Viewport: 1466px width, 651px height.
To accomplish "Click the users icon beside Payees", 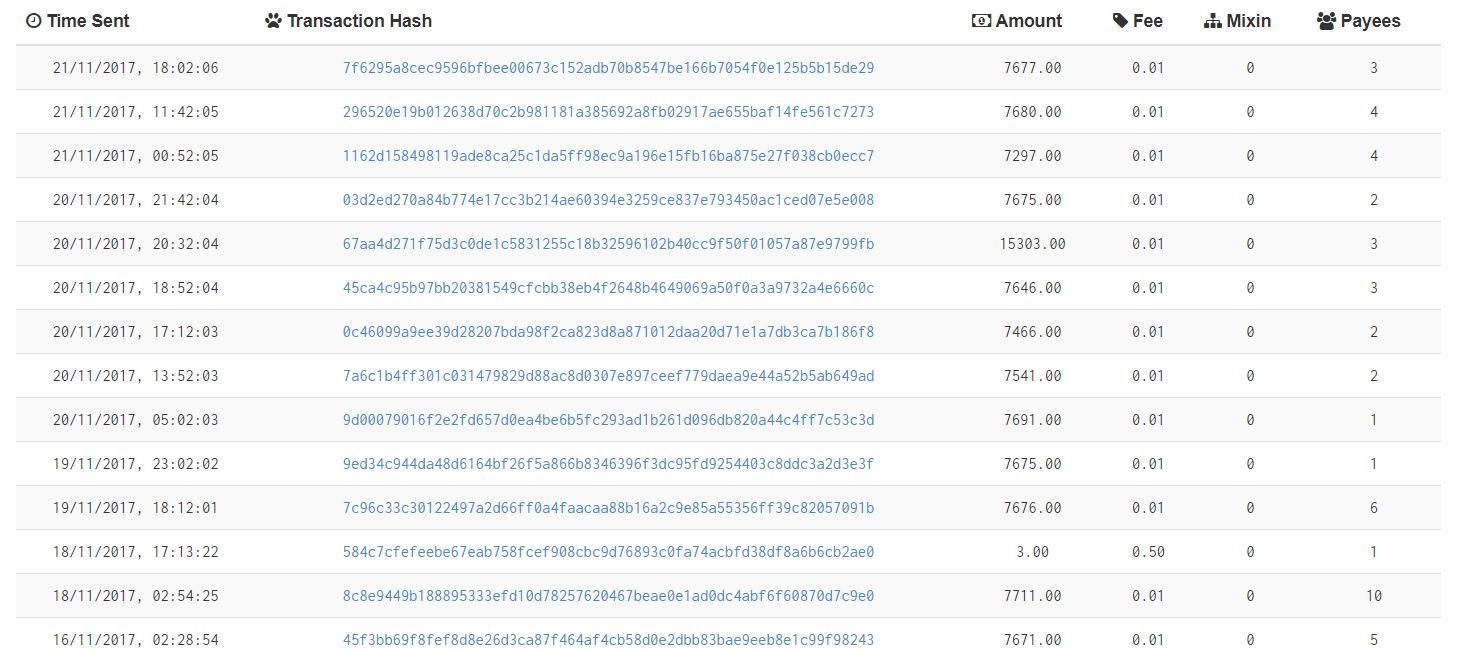I will pyautogui.click(x=1327, y=21).
